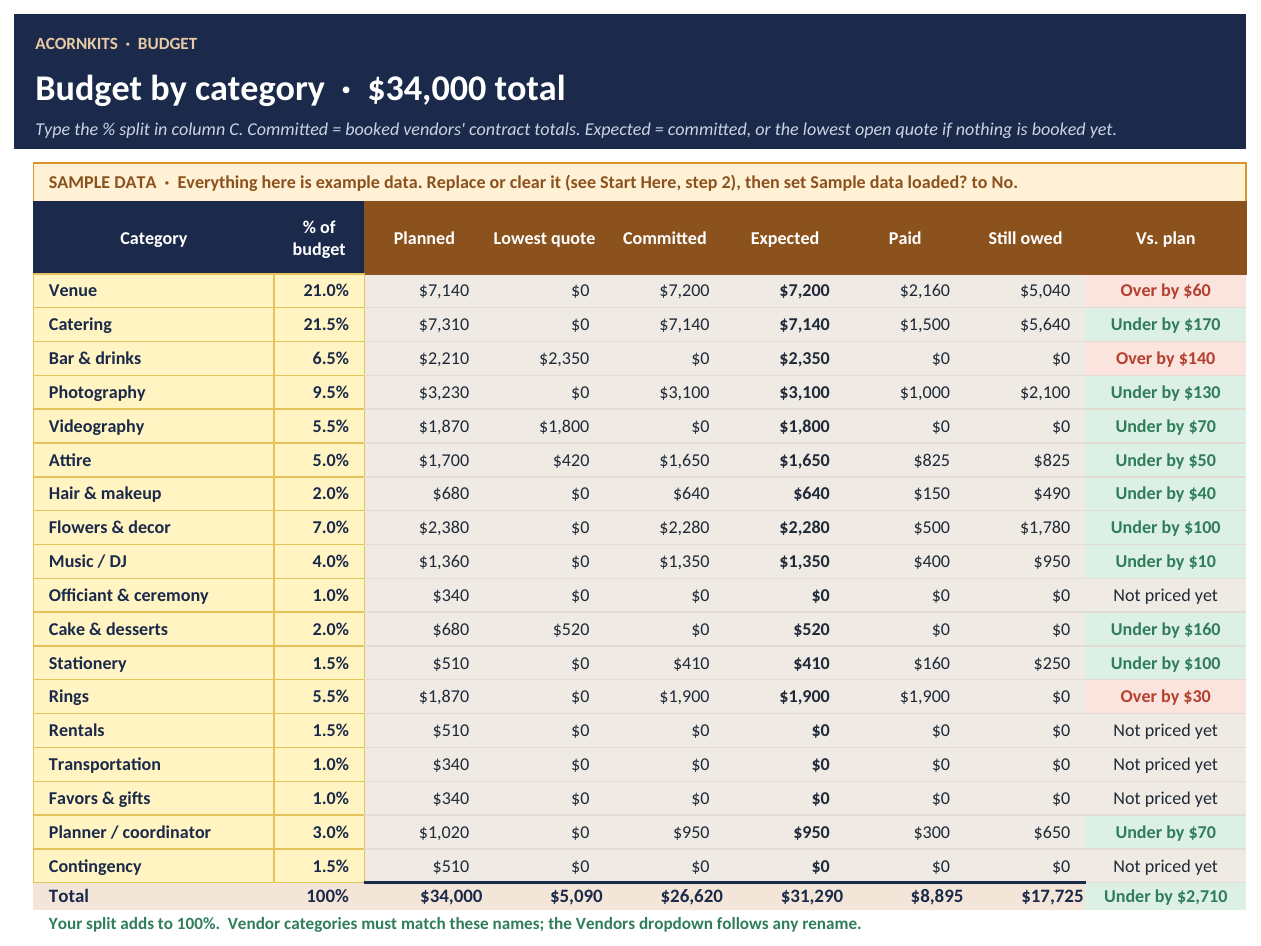Image resolution: width=1261 pixels, height=946 pixels.
Task: Select Rings planned $1,870 cell
Action: click(424, 696)
